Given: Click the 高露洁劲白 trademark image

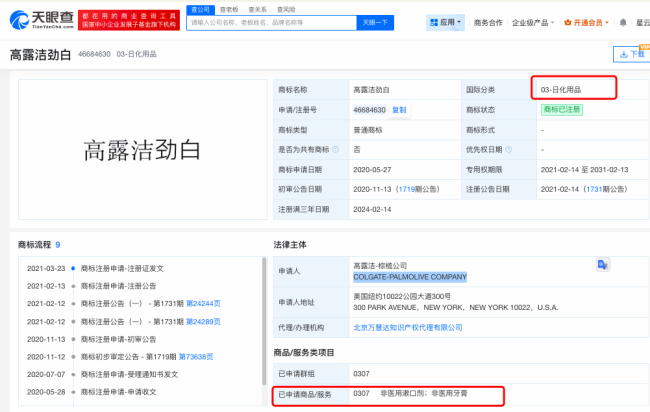Looking at the screenshot, I should (x=143, y=150).
